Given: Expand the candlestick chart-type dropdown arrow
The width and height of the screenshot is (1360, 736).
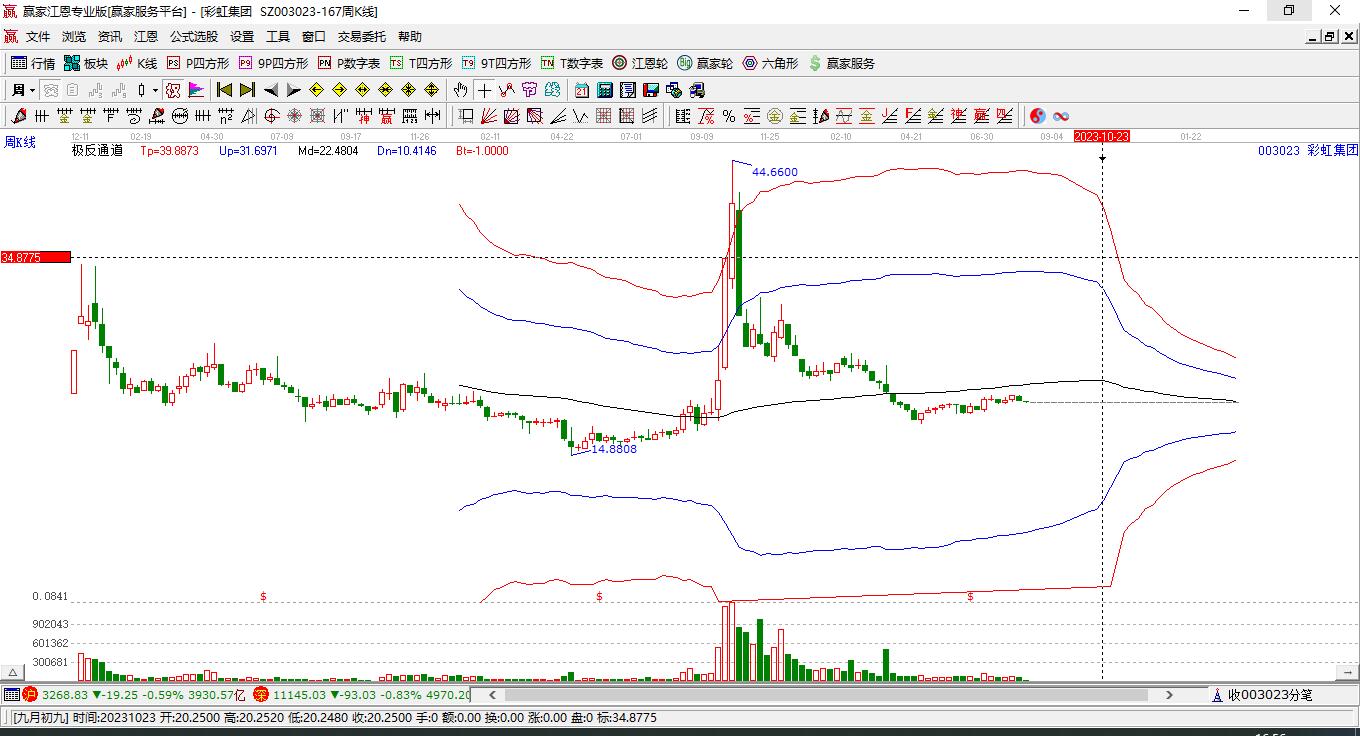Looking at the screenshot, I should [x=156, y=90].
